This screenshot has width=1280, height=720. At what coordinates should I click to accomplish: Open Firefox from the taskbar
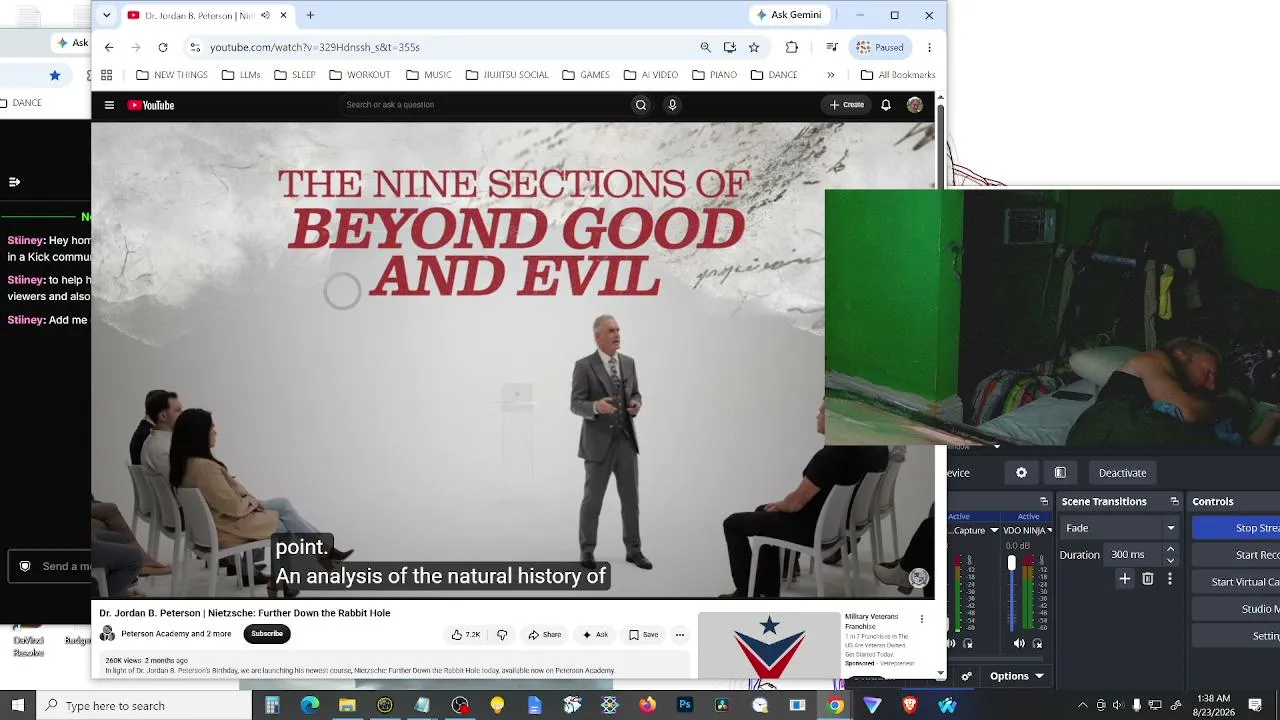(x=647, y=706)
